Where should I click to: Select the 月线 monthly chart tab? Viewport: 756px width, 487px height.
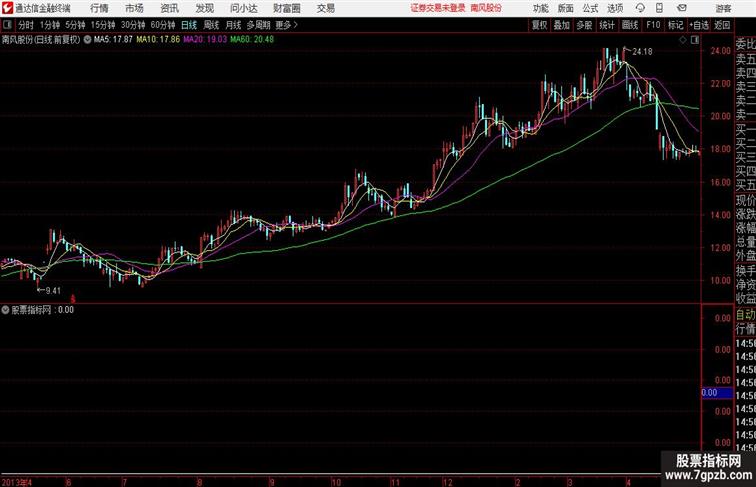[233, 25]
